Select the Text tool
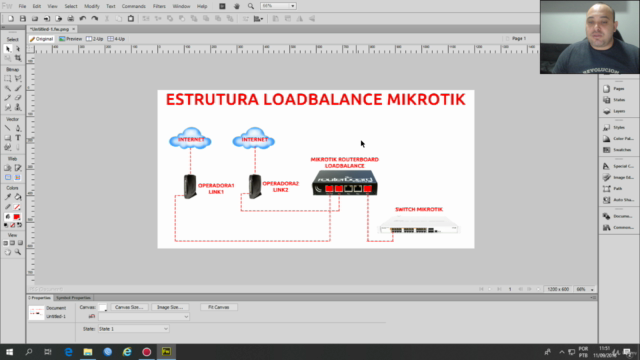 point(18,138)
